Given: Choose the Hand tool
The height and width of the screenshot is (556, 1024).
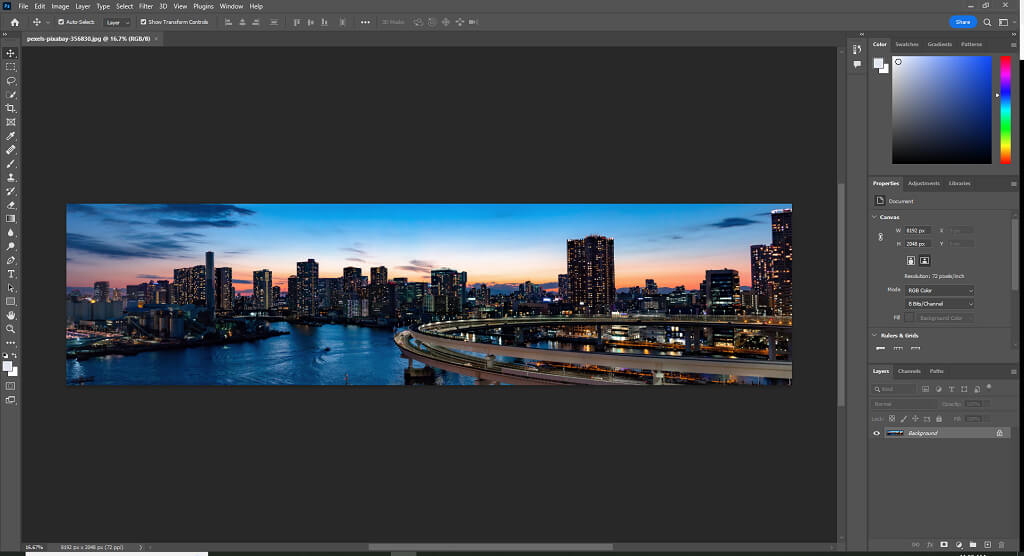Looking at the screenshot, I should 11,315.
